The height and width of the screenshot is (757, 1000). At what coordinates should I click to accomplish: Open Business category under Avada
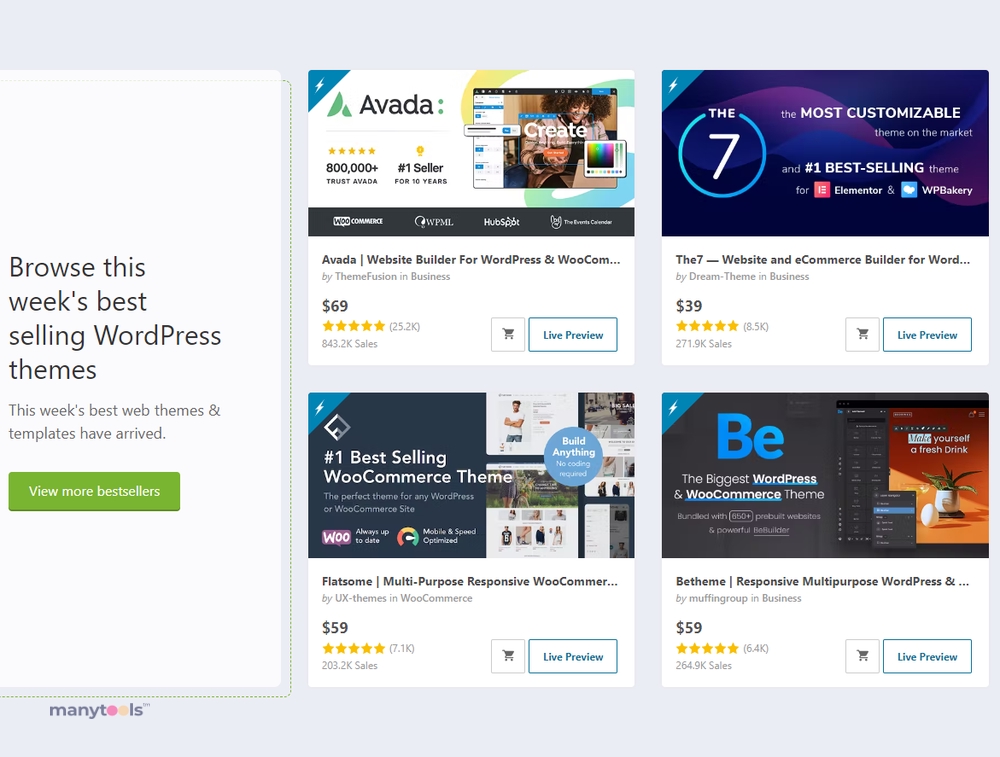click(x=430, y=276)
